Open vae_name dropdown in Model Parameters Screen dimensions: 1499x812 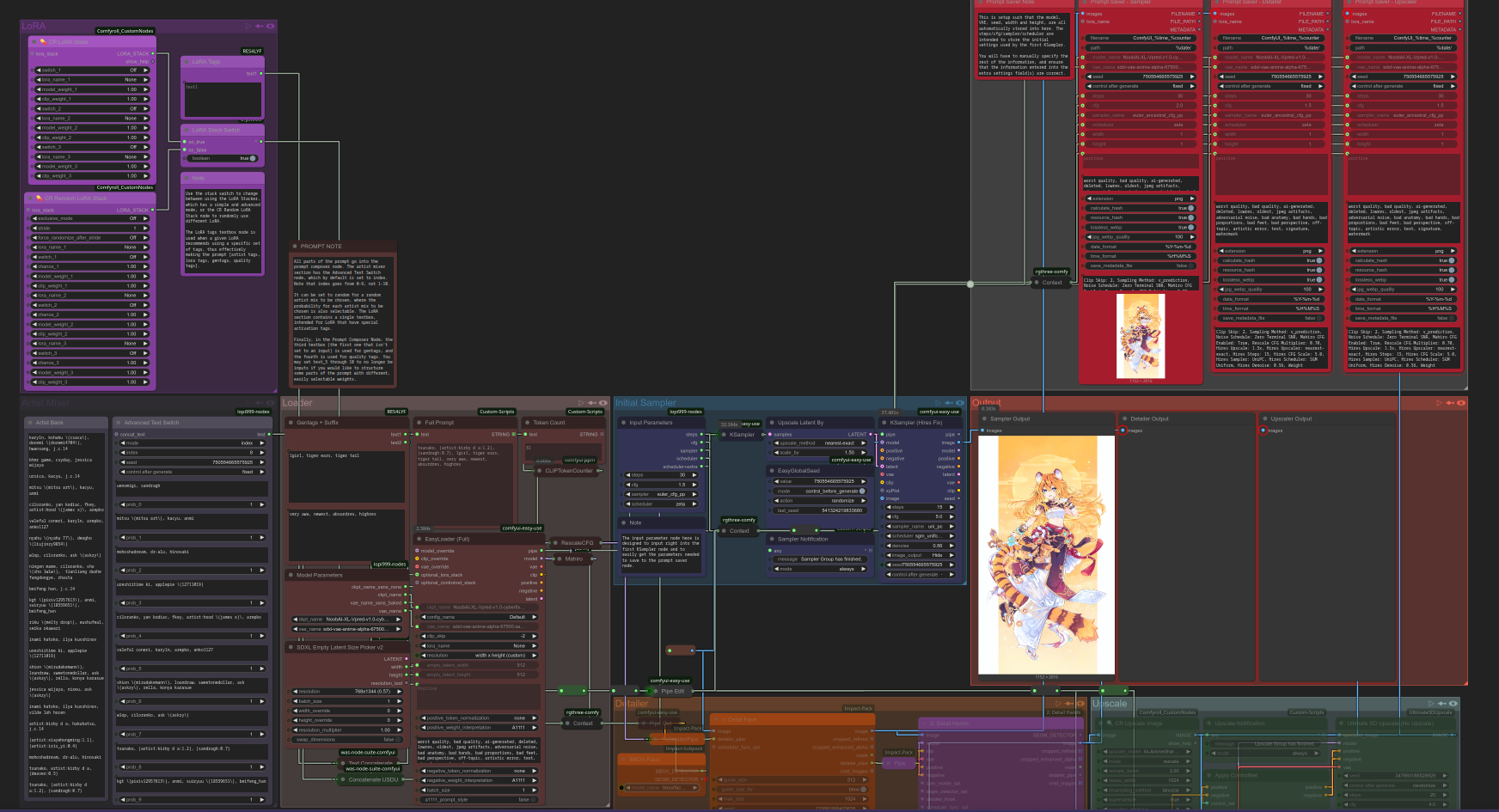(347, 629)
